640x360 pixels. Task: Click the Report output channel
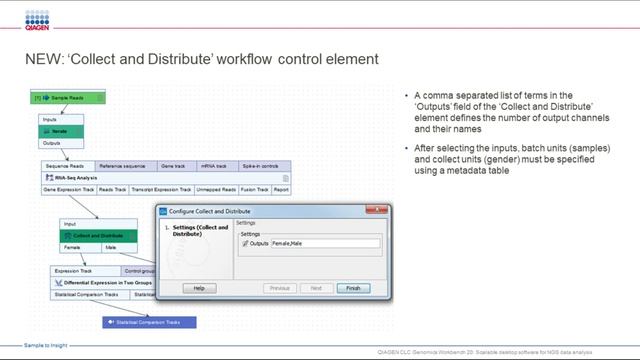[281, 190]
